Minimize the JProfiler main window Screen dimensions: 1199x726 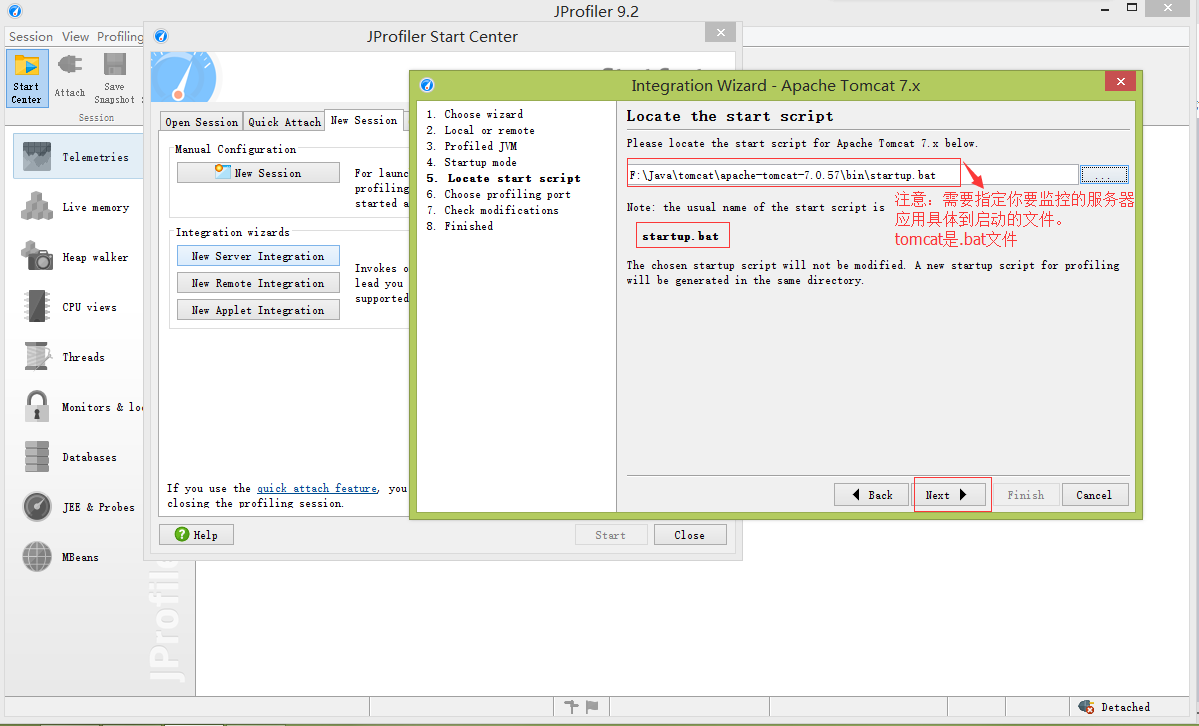coord(1106,8)
